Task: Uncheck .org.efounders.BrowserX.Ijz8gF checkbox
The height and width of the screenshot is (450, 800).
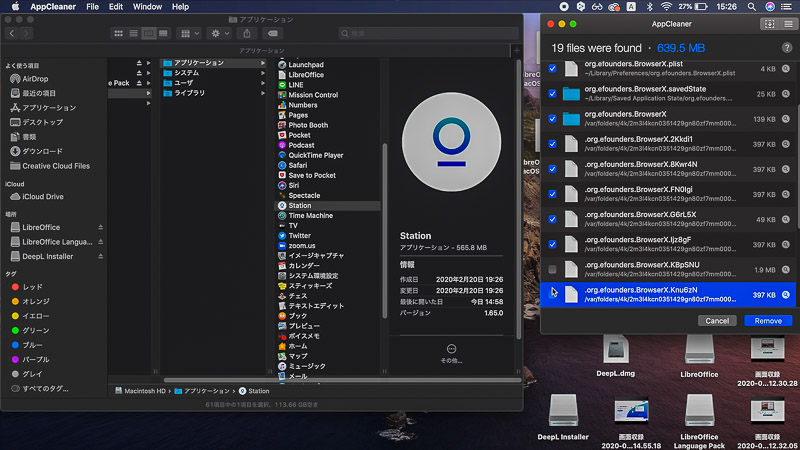Action: click(x=552, y=244)
